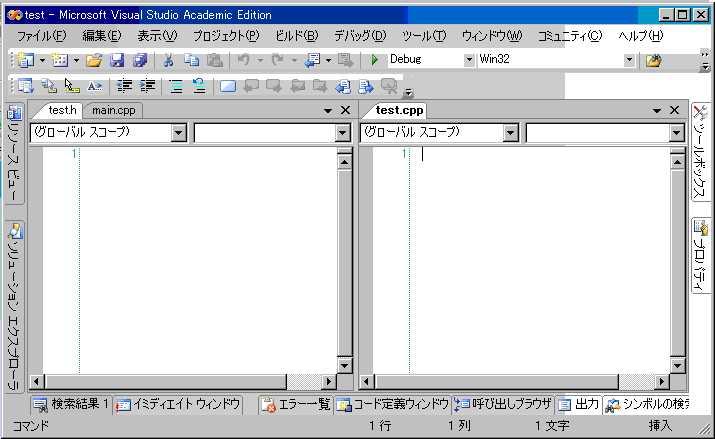Switch to the main.cpp tab

click(x=113, y=110)
